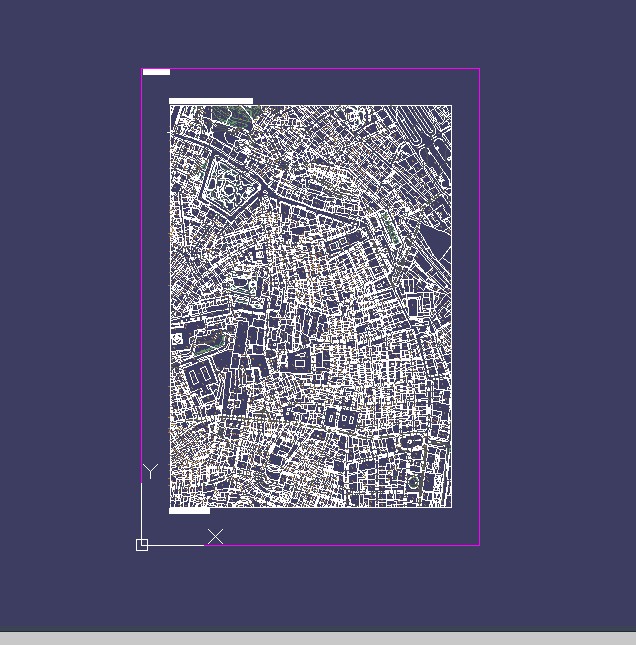Click the small round symbol at map's left edge
Image resolution: width=636 pixels, height=645 pixels.
tap(178, 340)
